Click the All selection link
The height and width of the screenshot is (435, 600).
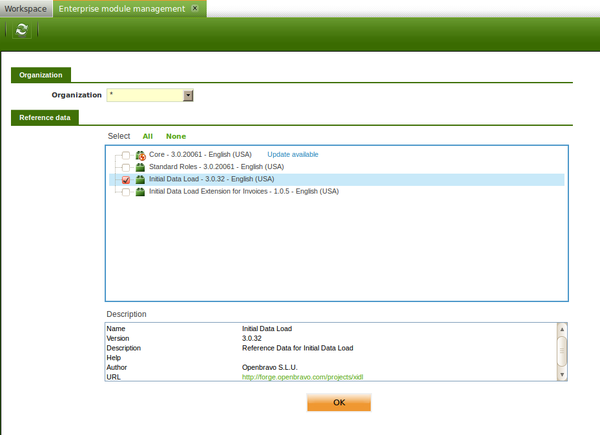147,136
